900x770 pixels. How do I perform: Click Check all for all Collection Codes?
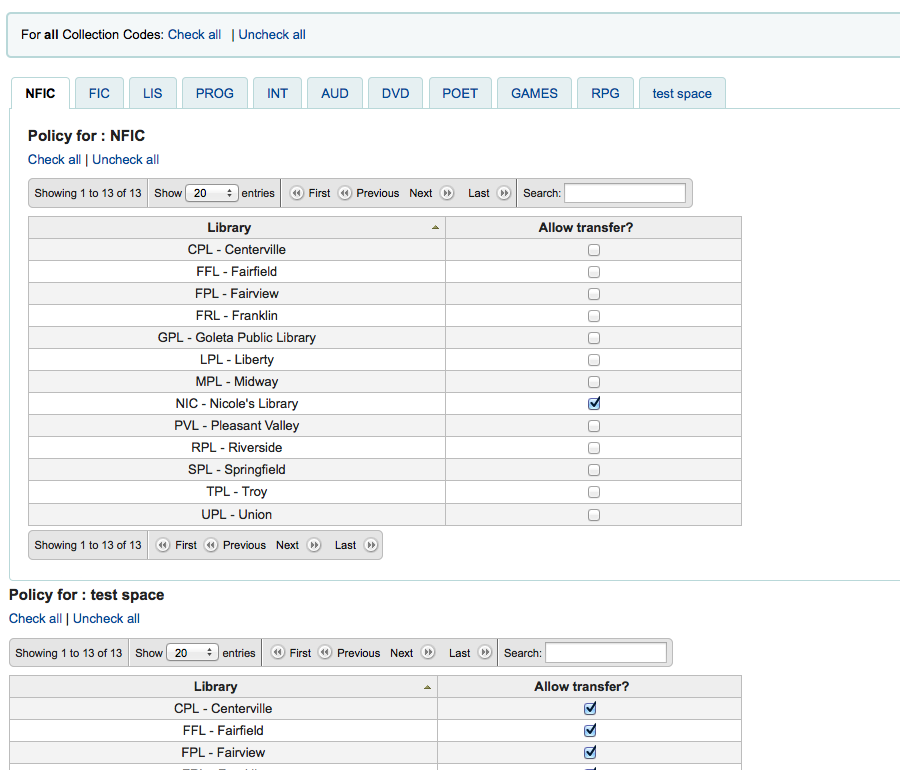[x=194, y=34]
